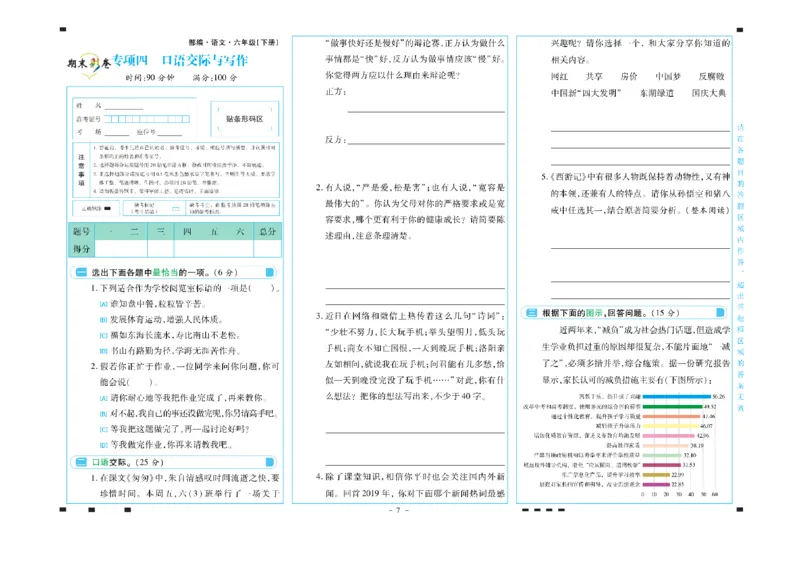This screenshot has width=800, height=566.
Task: Click the hot word 国庆大典
Action: (709, 93)
